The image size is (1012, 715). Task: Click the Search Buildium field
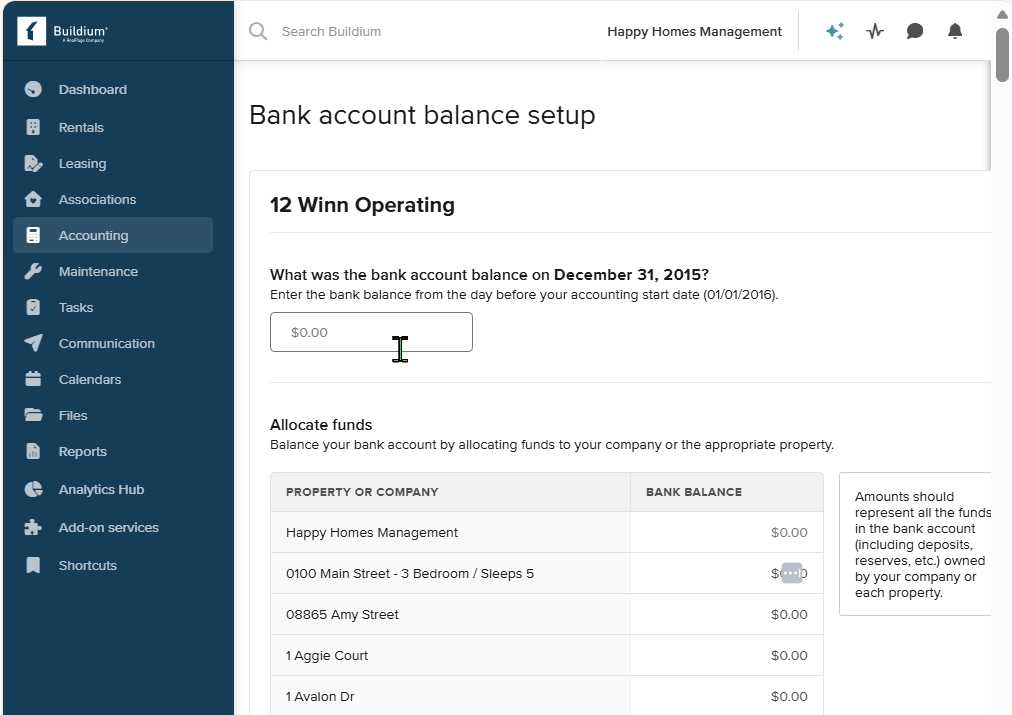click(x=331, y=31)
